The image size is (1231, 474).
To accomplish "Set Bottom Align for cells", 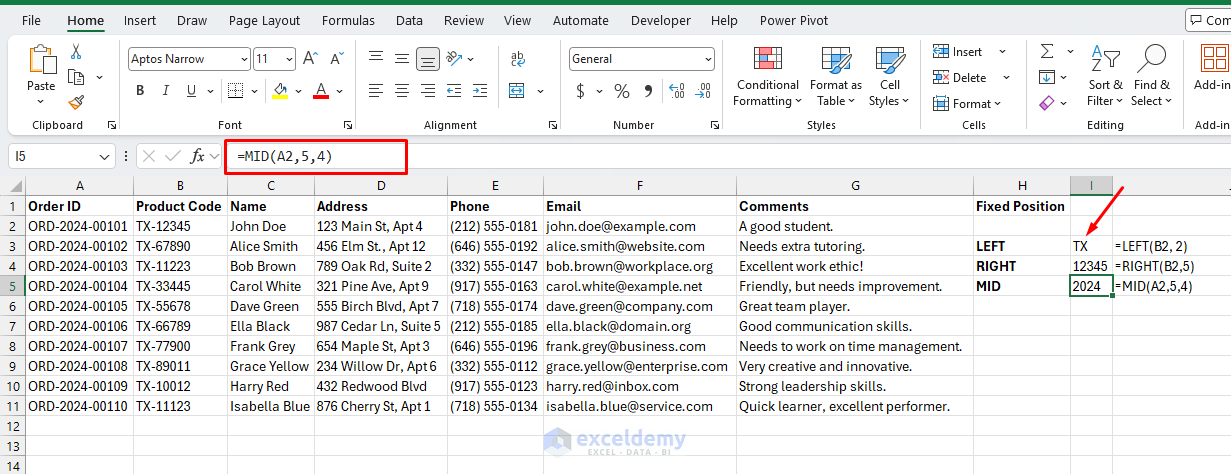I will [428, 59].
